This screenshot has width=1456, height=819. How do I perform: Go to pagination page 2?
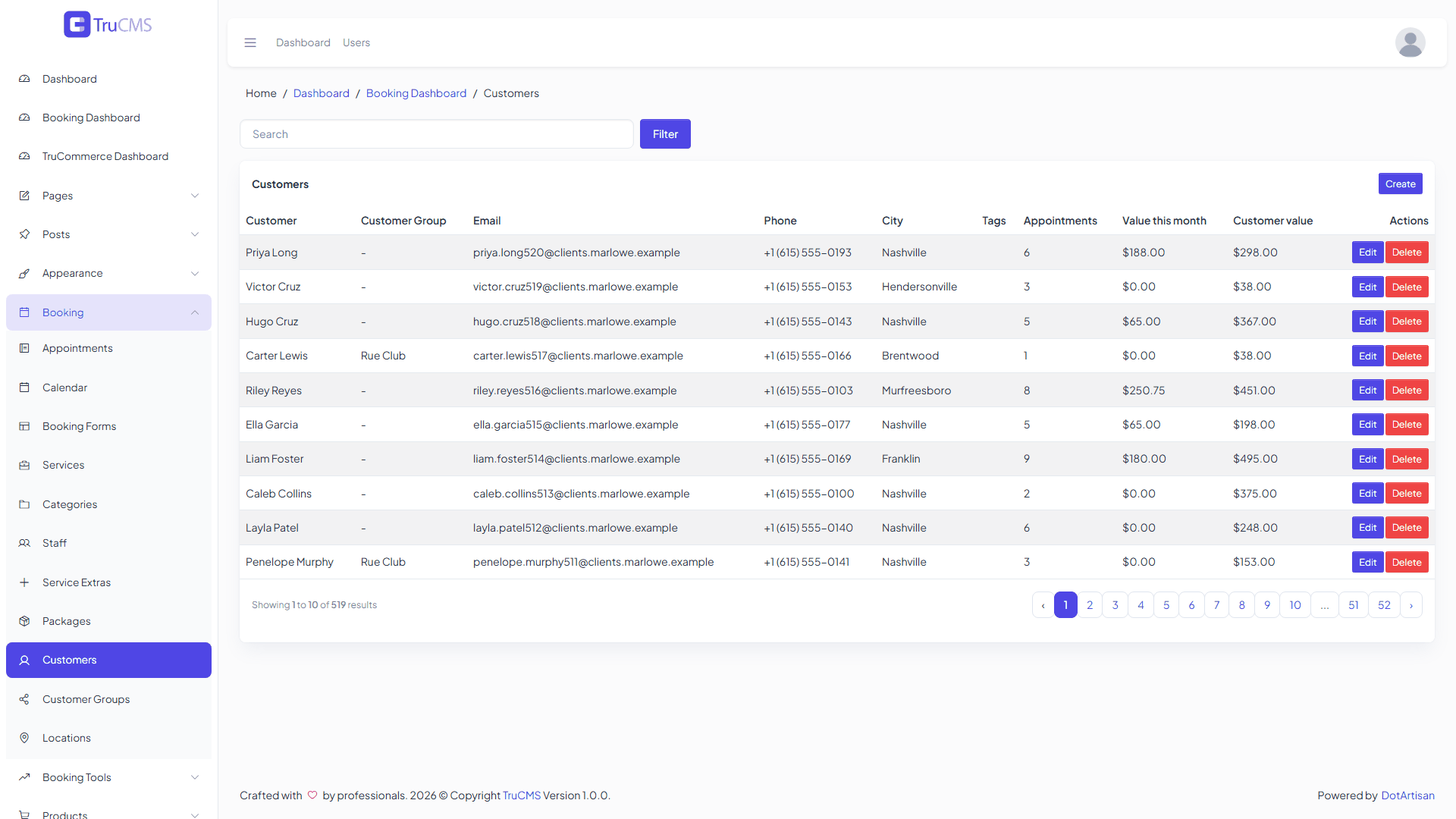1090,605
